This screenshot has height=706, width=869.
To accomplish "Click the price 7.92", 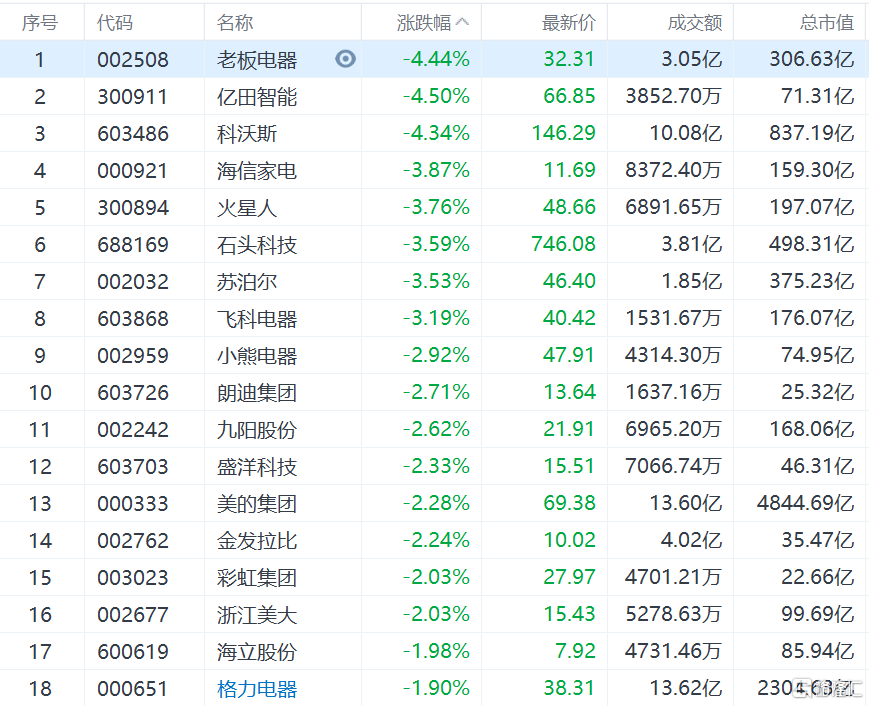I will pyautogui.click(x=576, y=651).
